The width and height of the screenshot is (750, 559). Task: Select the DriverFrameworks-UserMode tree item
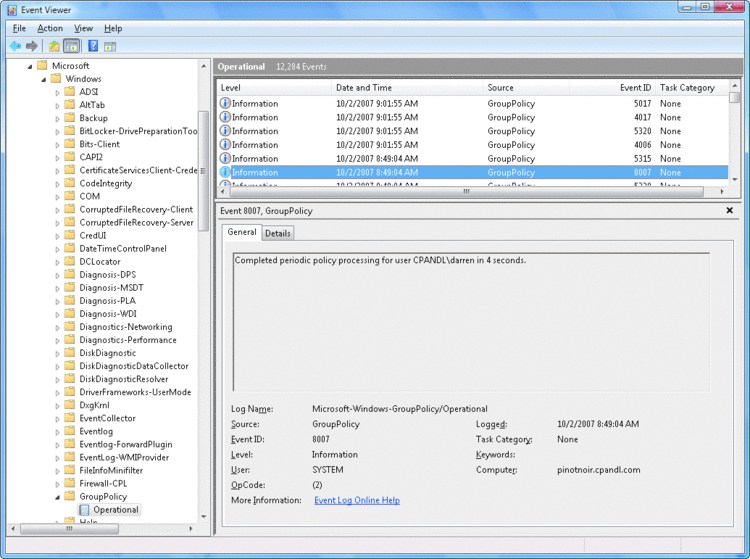pos(135,392)
